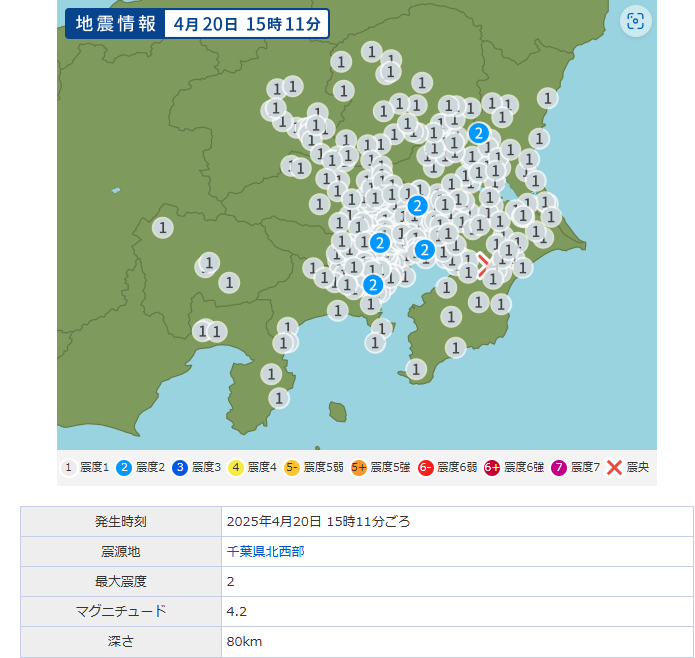The width and height of the screenshot is (695, 658).
Task: Click the 震度5弱 legend icon
Action: 292,467
